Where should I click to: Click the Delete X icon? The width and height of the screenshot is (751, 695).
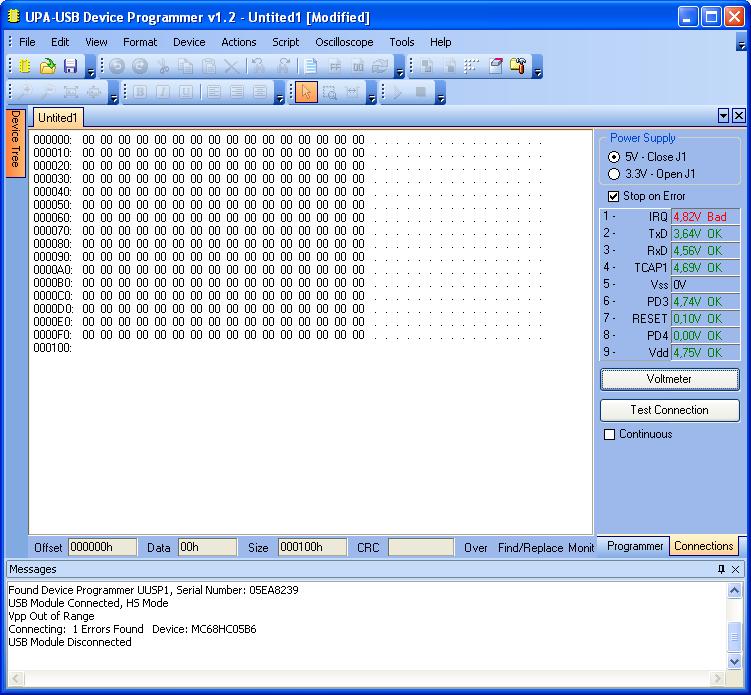[x=232, y=66]
